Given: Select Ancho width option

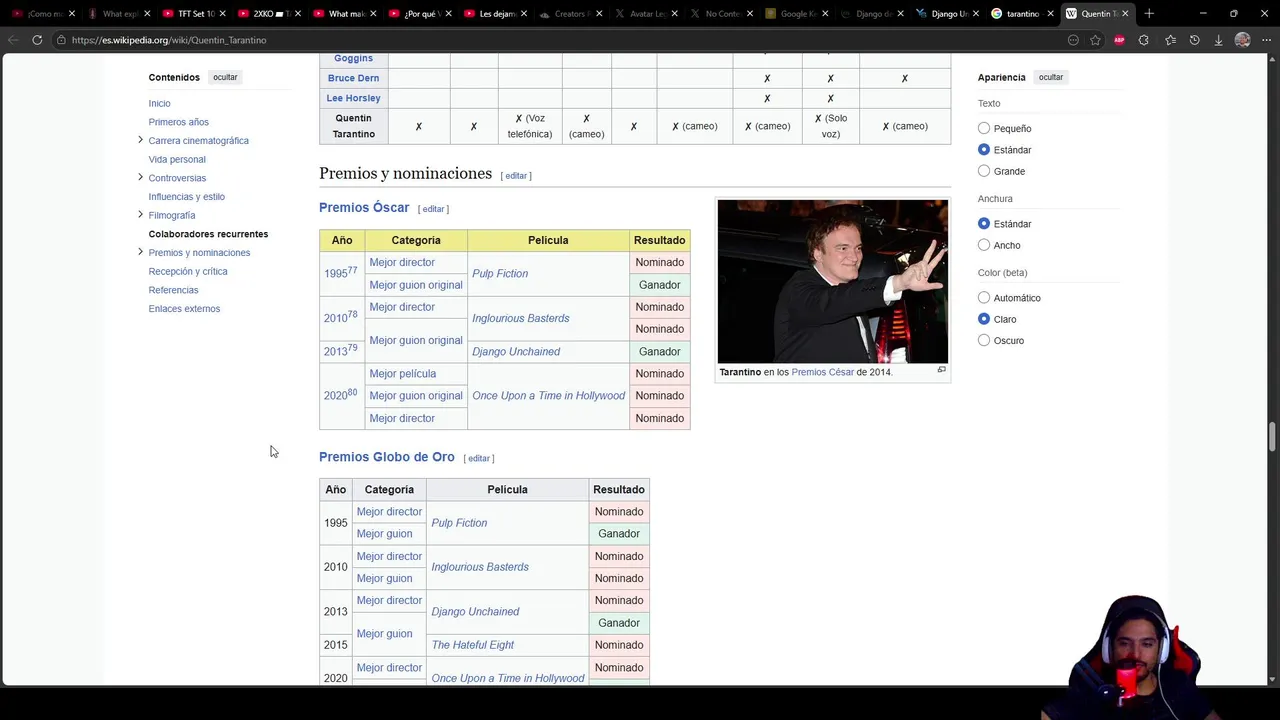Looking at the screenshot, I should [984, 245].
